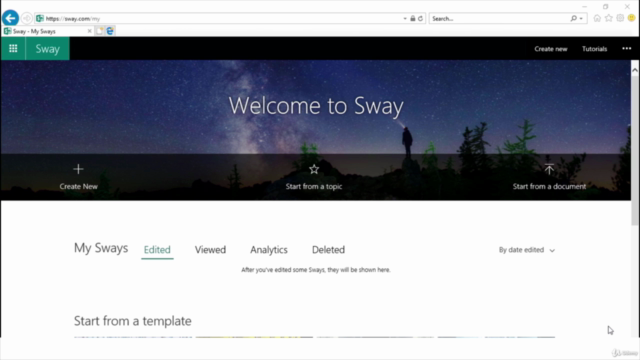Click the Sway logo in header
The width and height of the screenshot is (640, 360).
click(47, 49)
